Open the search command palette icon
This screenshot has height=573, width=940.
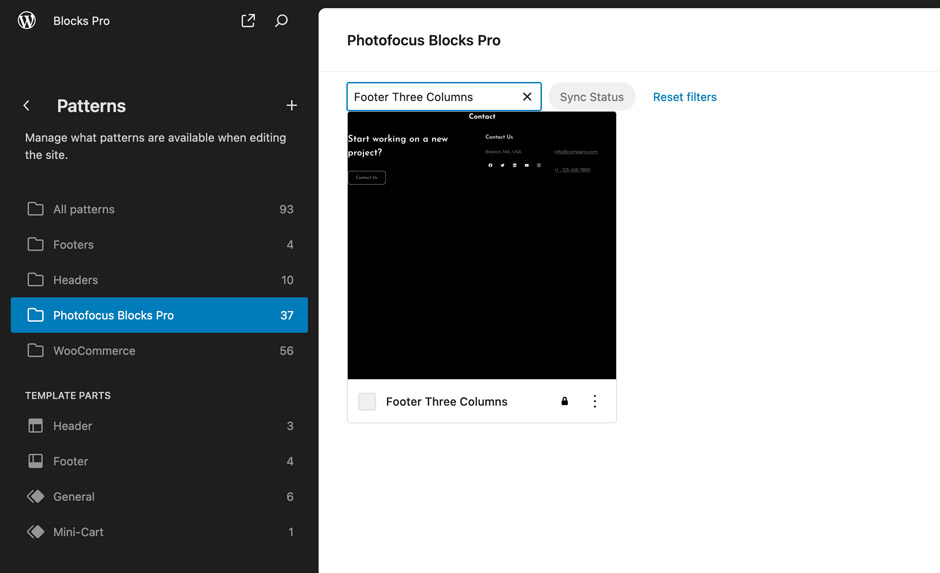point(282,21)
